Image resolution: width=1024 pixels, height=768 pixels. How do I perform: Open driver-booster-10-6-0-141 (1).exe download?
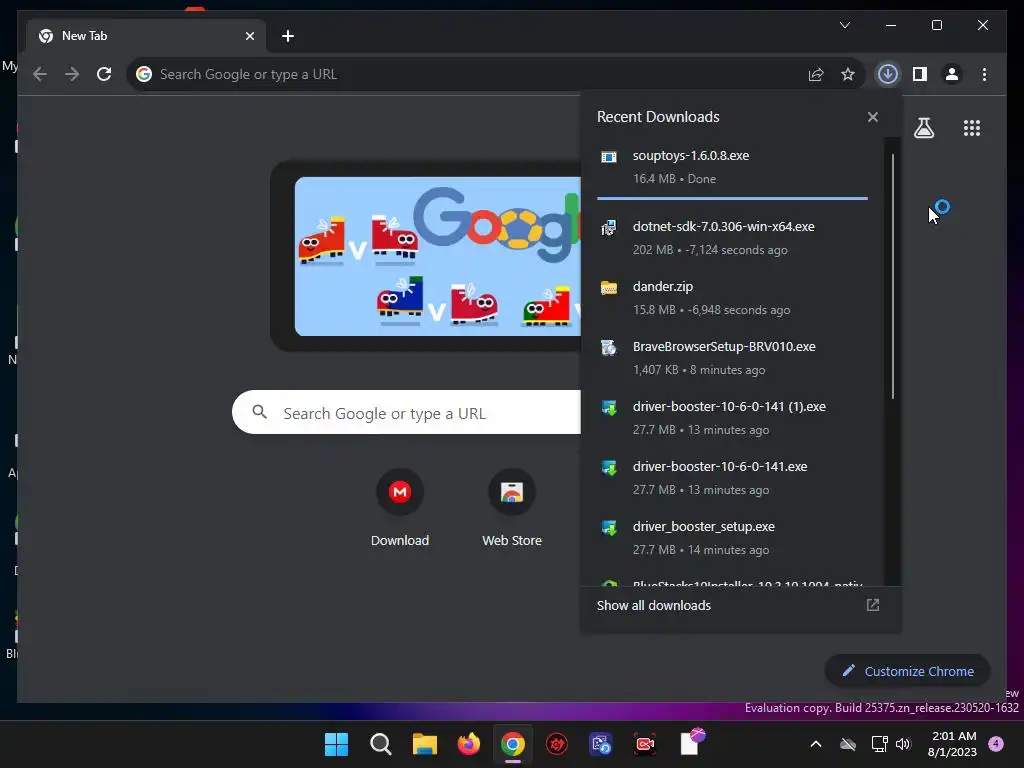(x=731, y=418)
